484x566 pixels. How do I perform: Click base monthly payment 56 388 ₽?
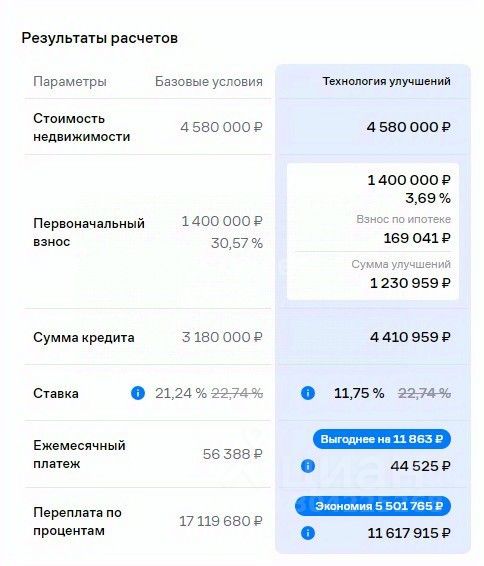232,454
